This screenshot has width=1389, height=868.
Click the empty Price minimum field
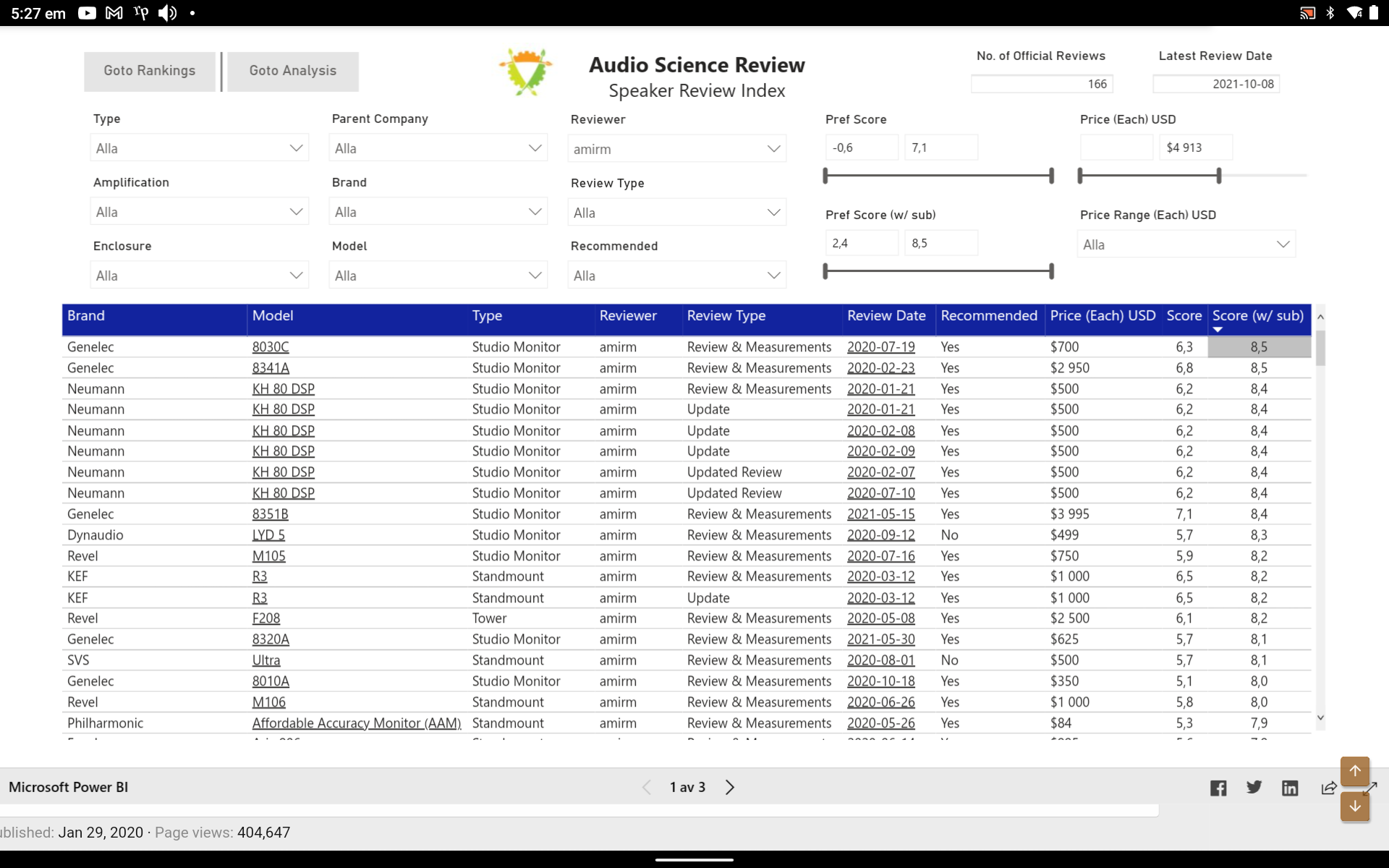pyautogui.click(x=1116, y=148)
